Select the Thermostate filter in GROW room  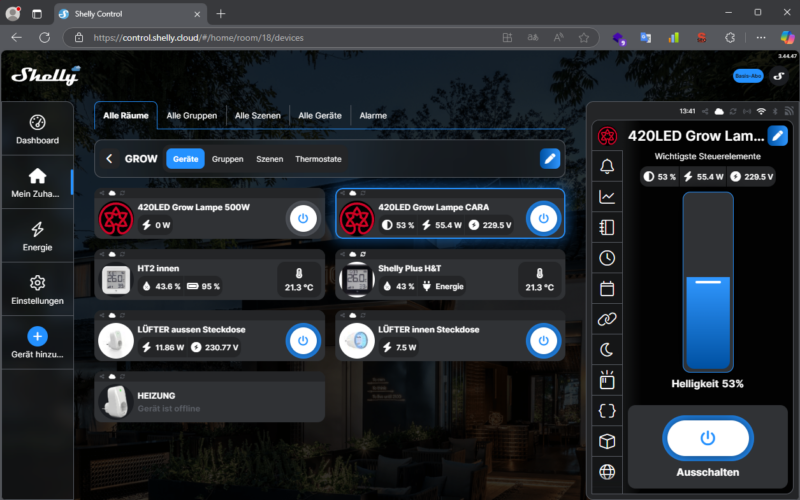(318, 159)
